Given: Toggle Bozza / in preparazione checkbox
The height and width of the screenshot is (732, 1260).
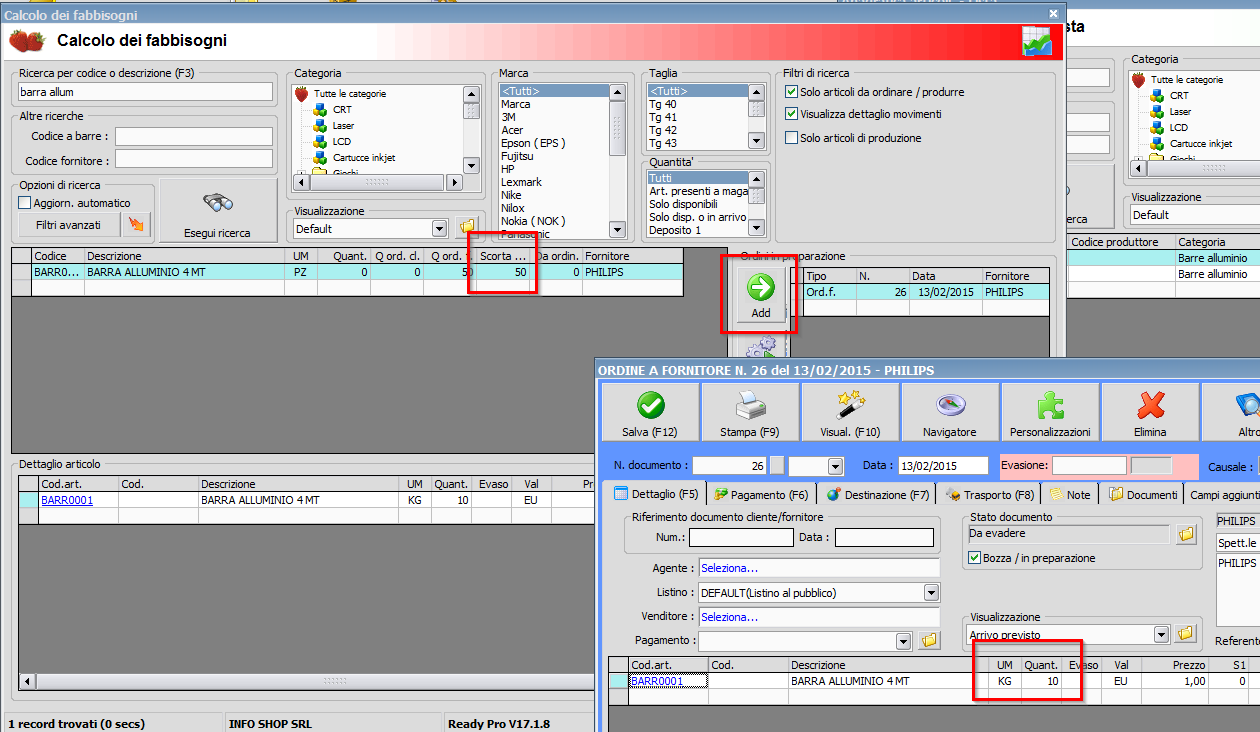Looking at the screenshot, I should click(x=975, y=558).
